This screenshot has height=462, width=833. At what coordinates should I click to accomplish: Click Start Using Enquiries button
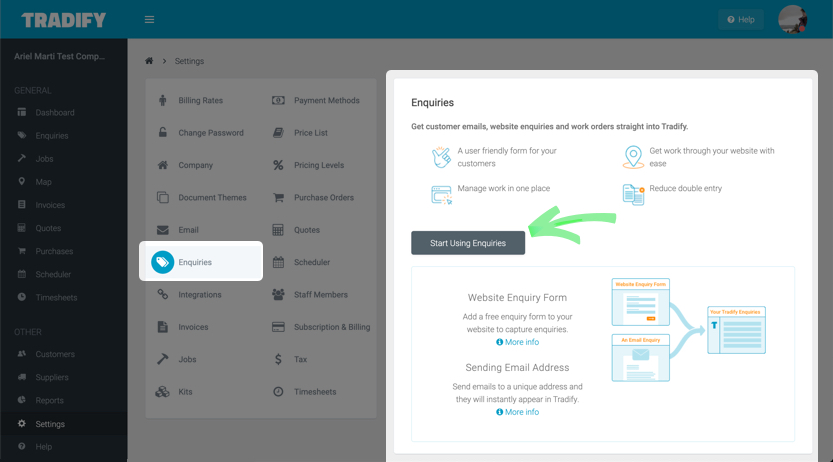coord(468,243)
